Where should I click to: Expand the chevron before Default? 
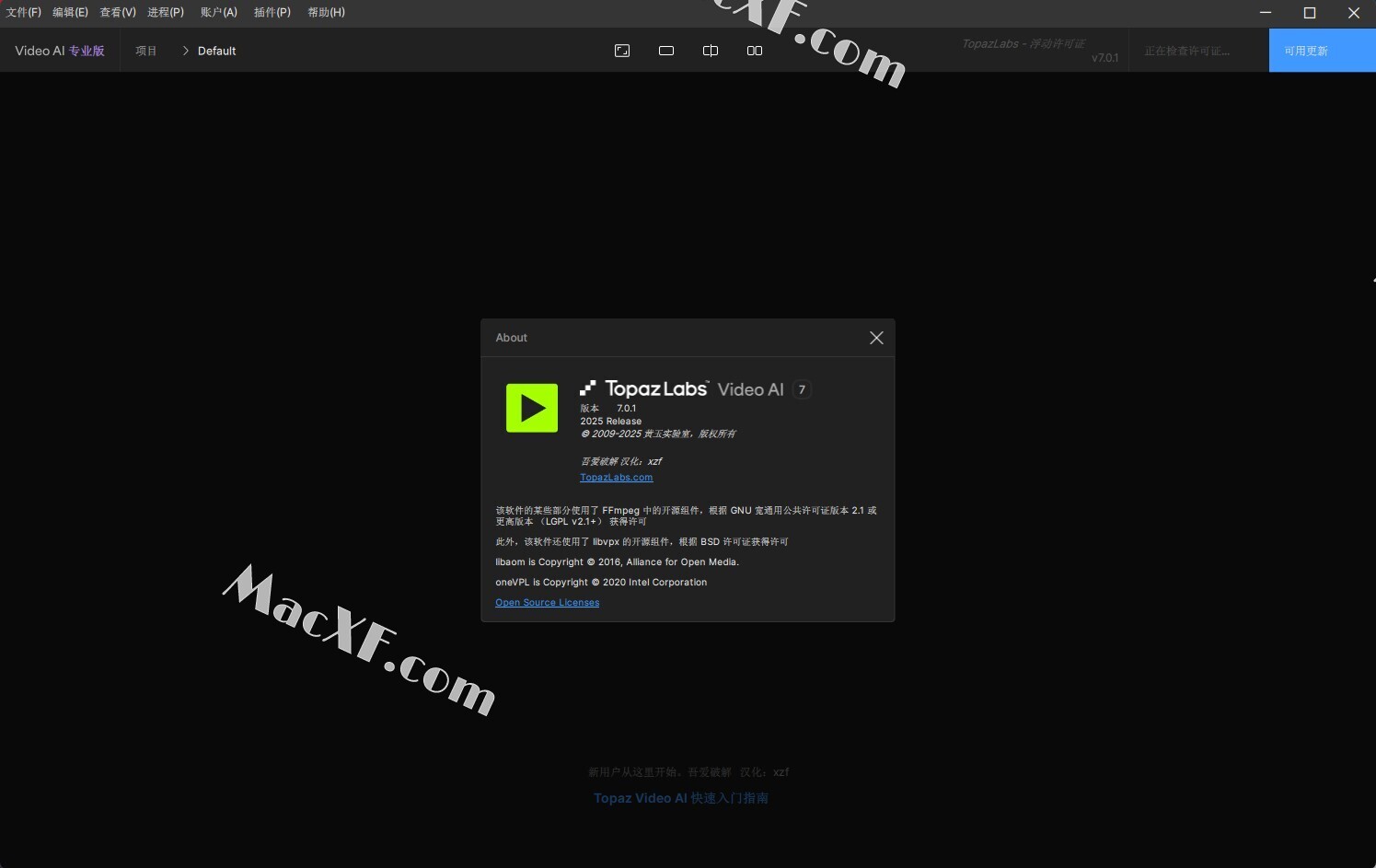(x=185, y=51)
